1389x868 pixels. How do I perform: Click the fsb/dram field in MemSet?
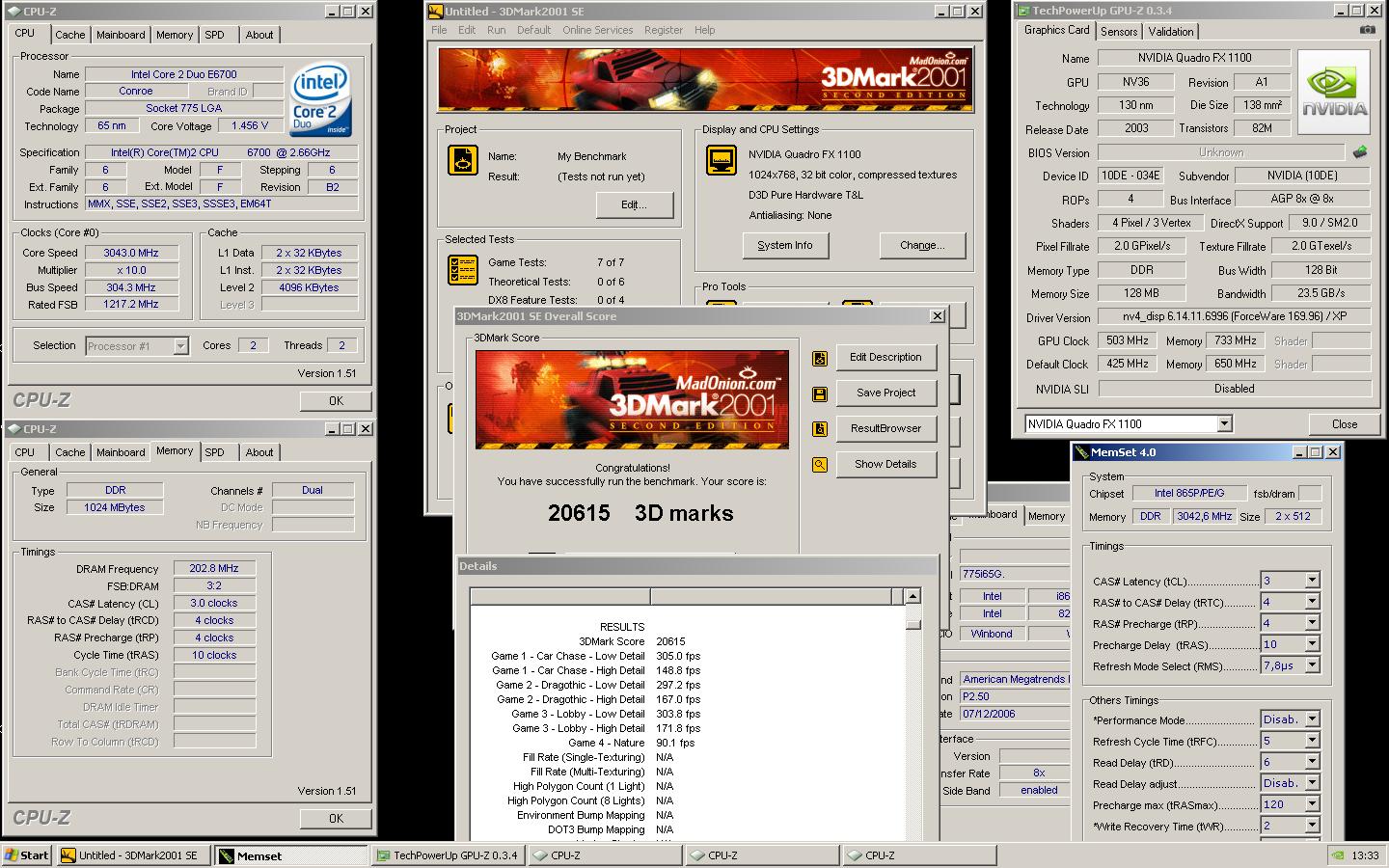click(1310, 493)
